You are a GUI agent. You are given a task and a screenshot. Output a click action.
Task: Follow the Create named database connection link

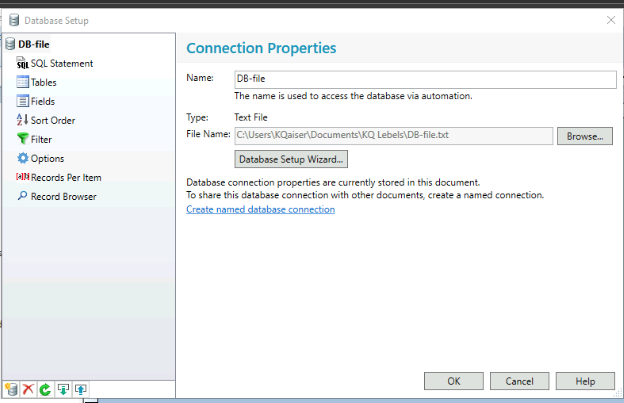tap(260, 209)
